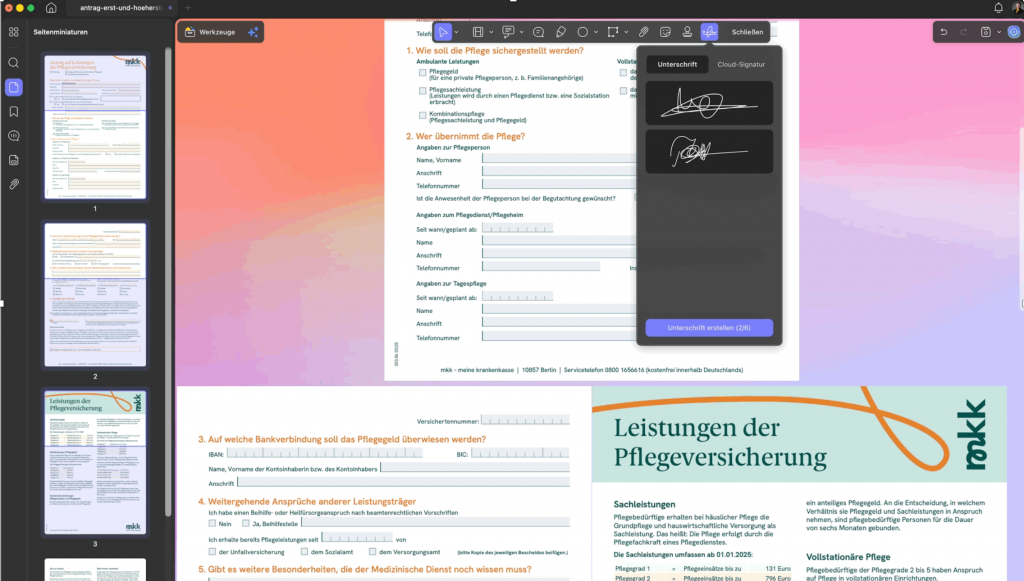Select the stamp tool
1024x581 pixels.
[x=687, y=32]
